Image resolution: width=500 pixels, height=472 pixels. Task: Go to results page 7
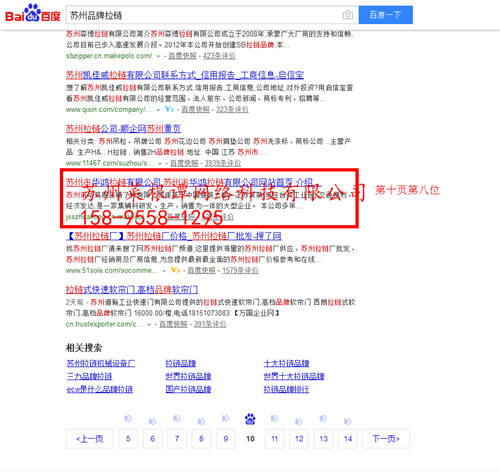177,439
